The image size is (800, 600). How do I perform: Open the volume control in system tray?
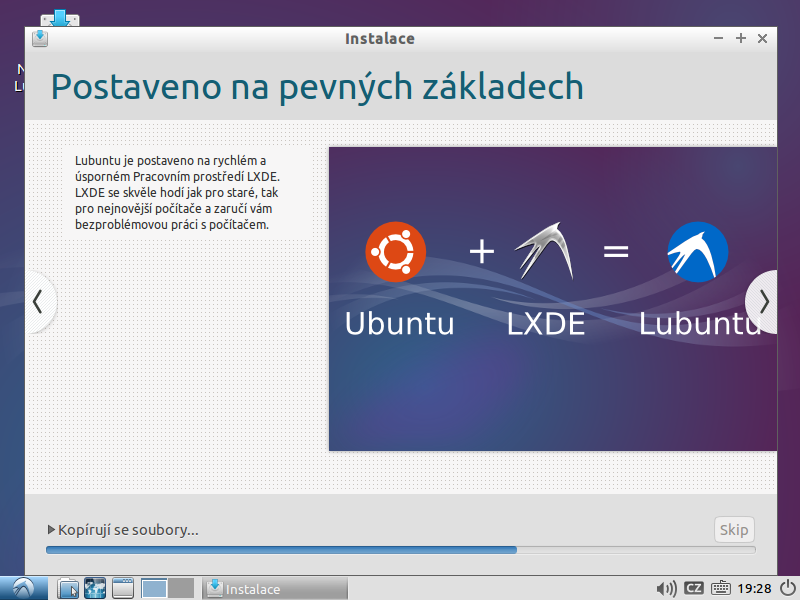665,589
